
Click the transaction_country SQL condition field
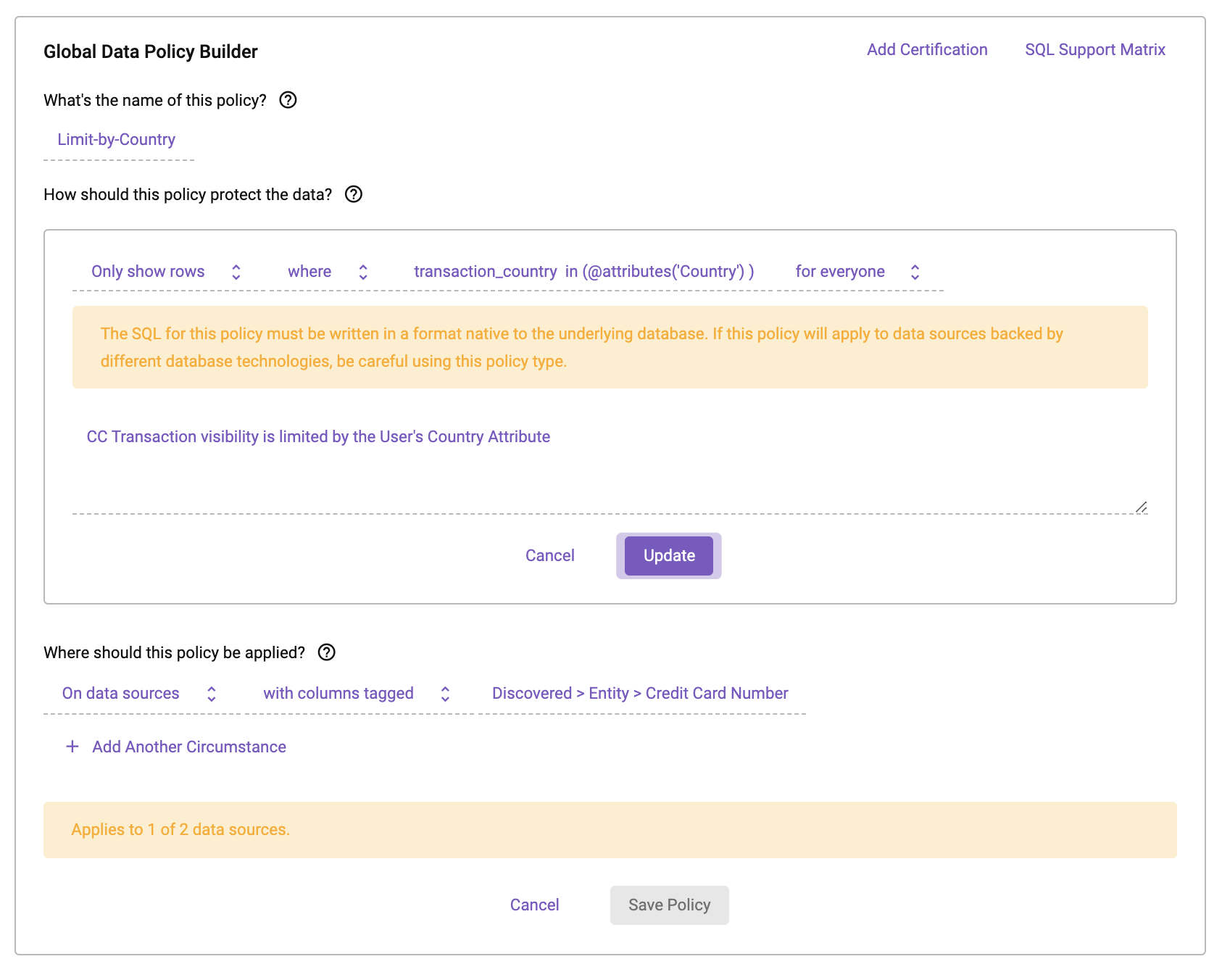584,272
